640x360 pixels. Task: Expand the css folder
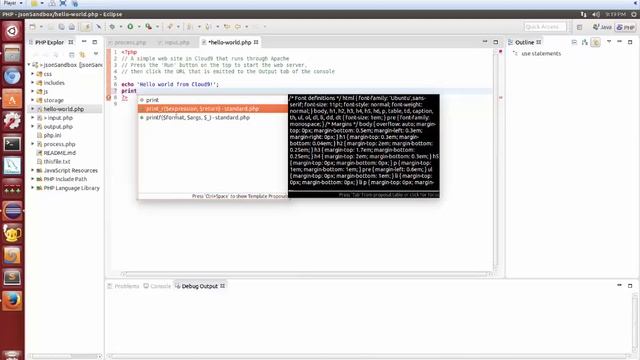coord(33,74)
